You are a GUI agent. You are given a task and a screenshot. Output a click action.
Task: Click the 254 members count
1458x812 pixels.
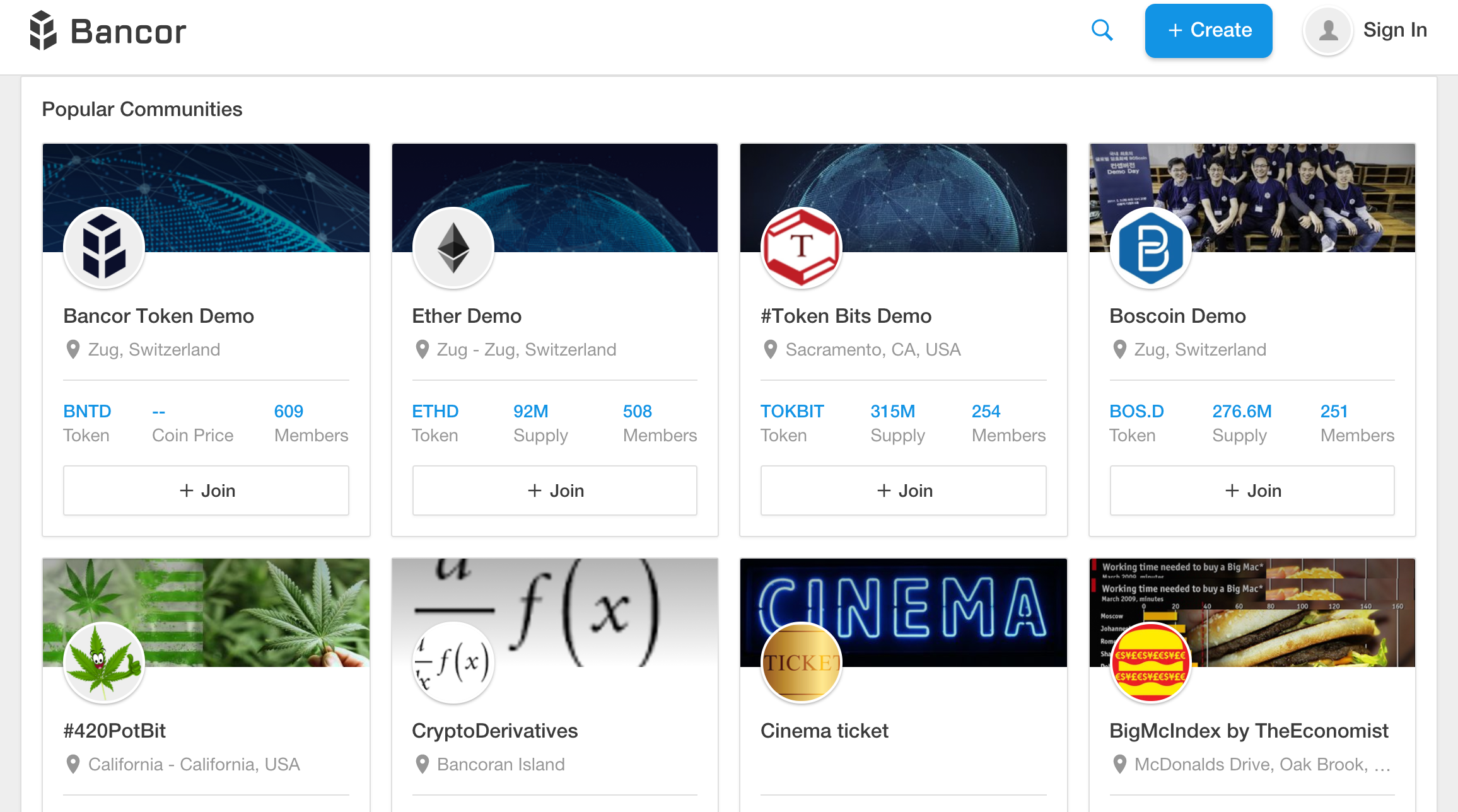click(x=986, y=412)
